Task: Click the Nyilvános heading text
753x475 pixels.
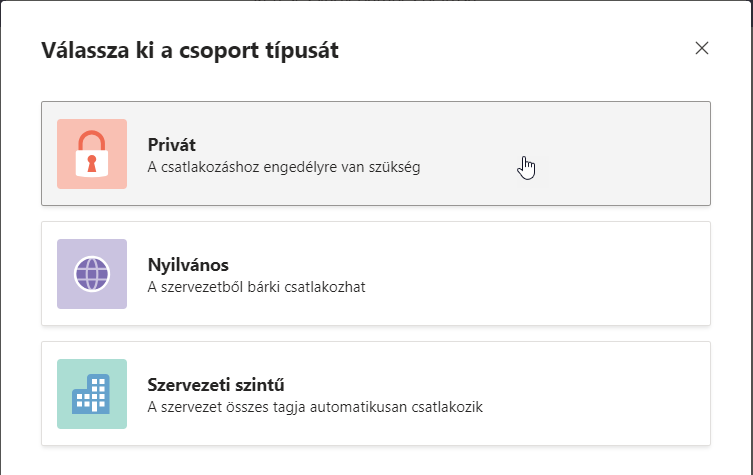Action: point(188,265)
